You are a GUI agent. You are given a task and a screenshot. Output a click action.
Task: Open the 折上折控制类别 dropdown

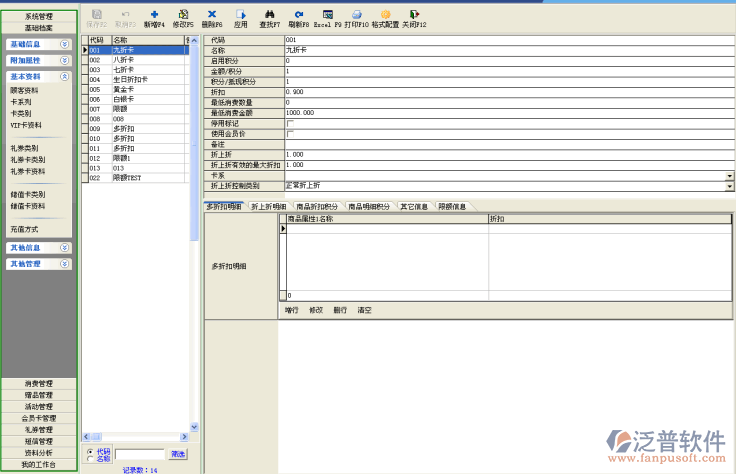[729, 186]
